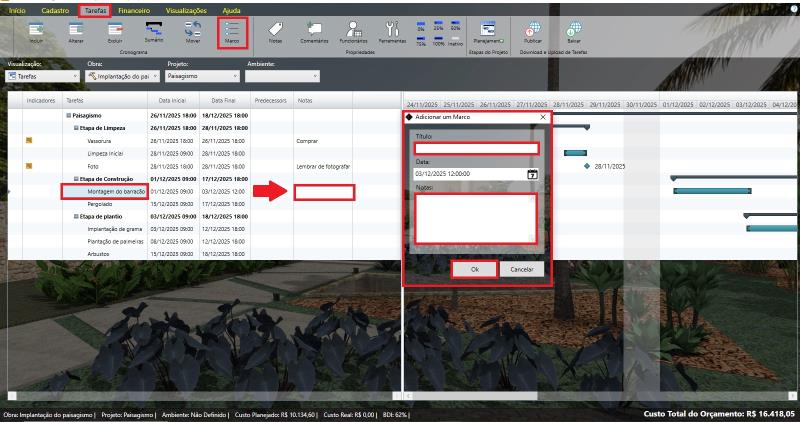This screenshot has height=422, width=800.
Task: Open the calendar picker beside the Data field
Action: click(x=532, y=173)
